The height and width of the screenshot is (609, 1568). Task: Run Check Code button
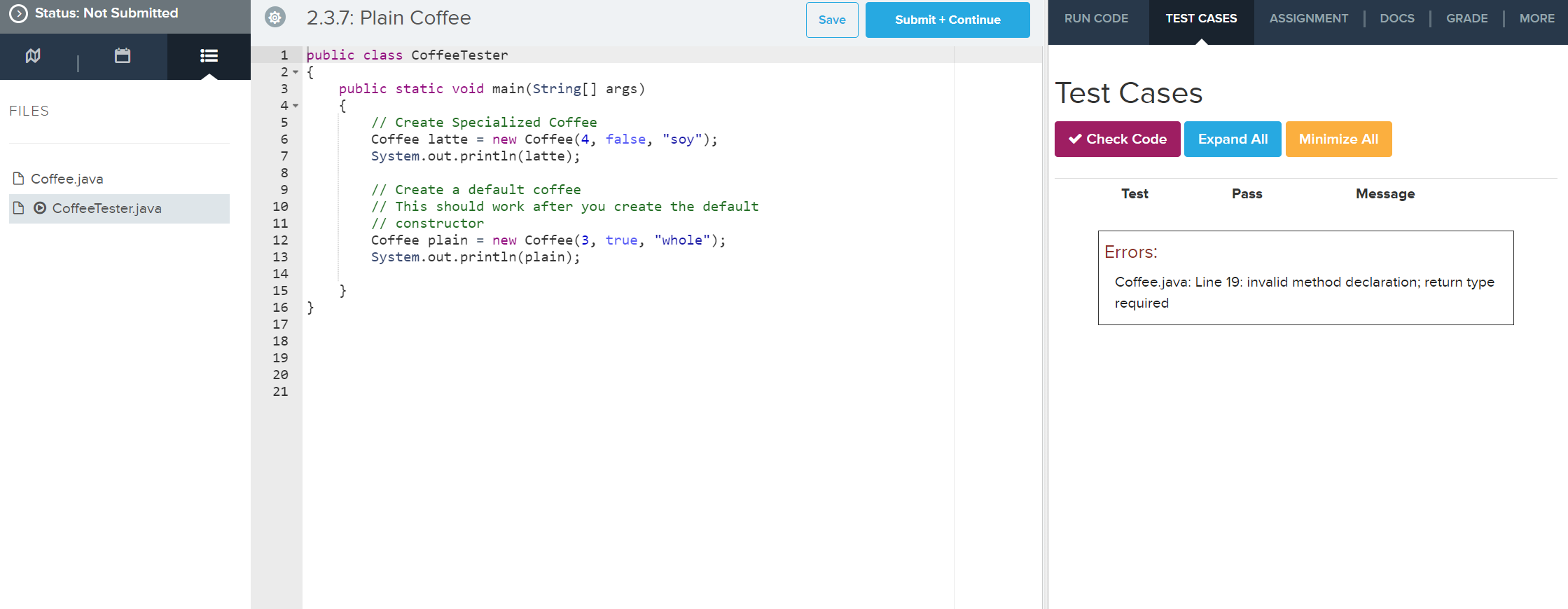pyautogui.click(x=1117, y=139)
